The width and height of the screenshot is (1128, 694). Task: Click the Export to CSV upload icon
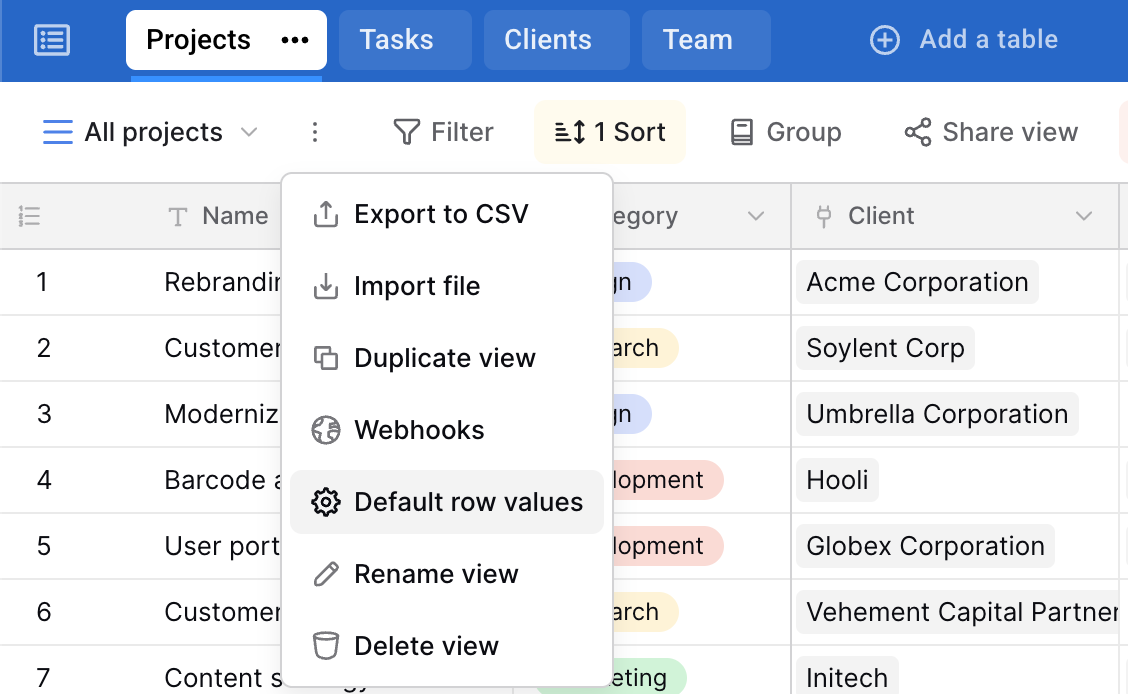click(x=326, y=214)
